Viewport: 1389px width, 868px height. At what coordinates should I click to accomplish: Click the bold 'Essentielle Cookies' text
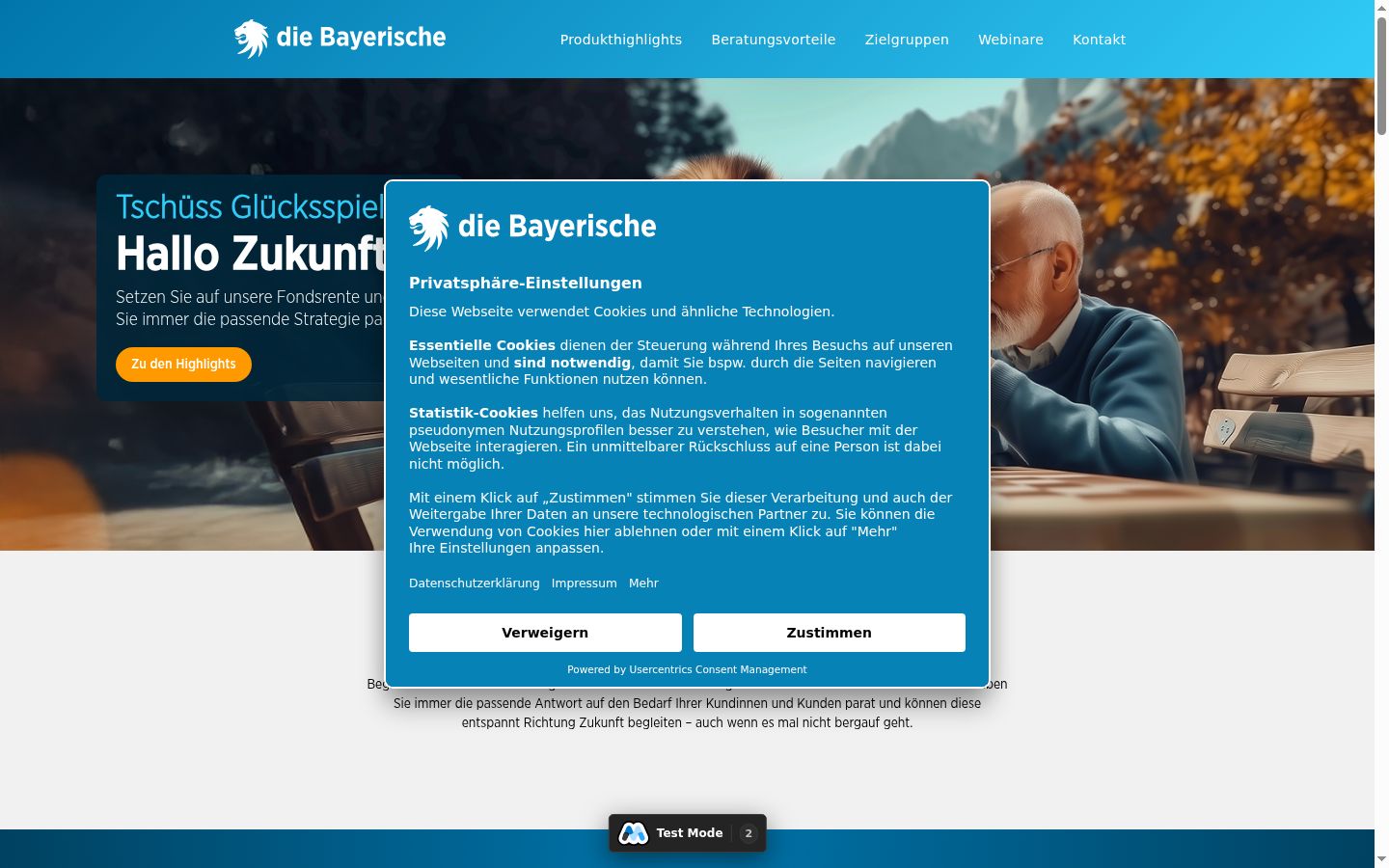(x=482, y=345)
